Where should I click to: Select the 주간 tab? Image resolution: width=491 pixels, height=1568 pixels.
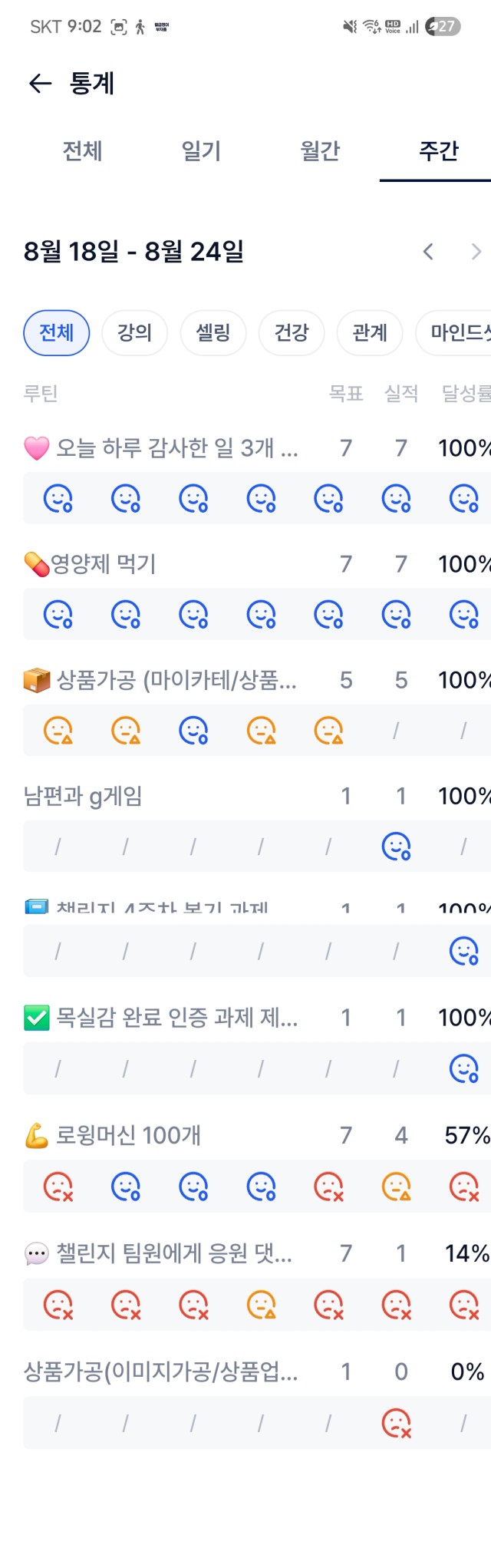(x=439, y=150)
